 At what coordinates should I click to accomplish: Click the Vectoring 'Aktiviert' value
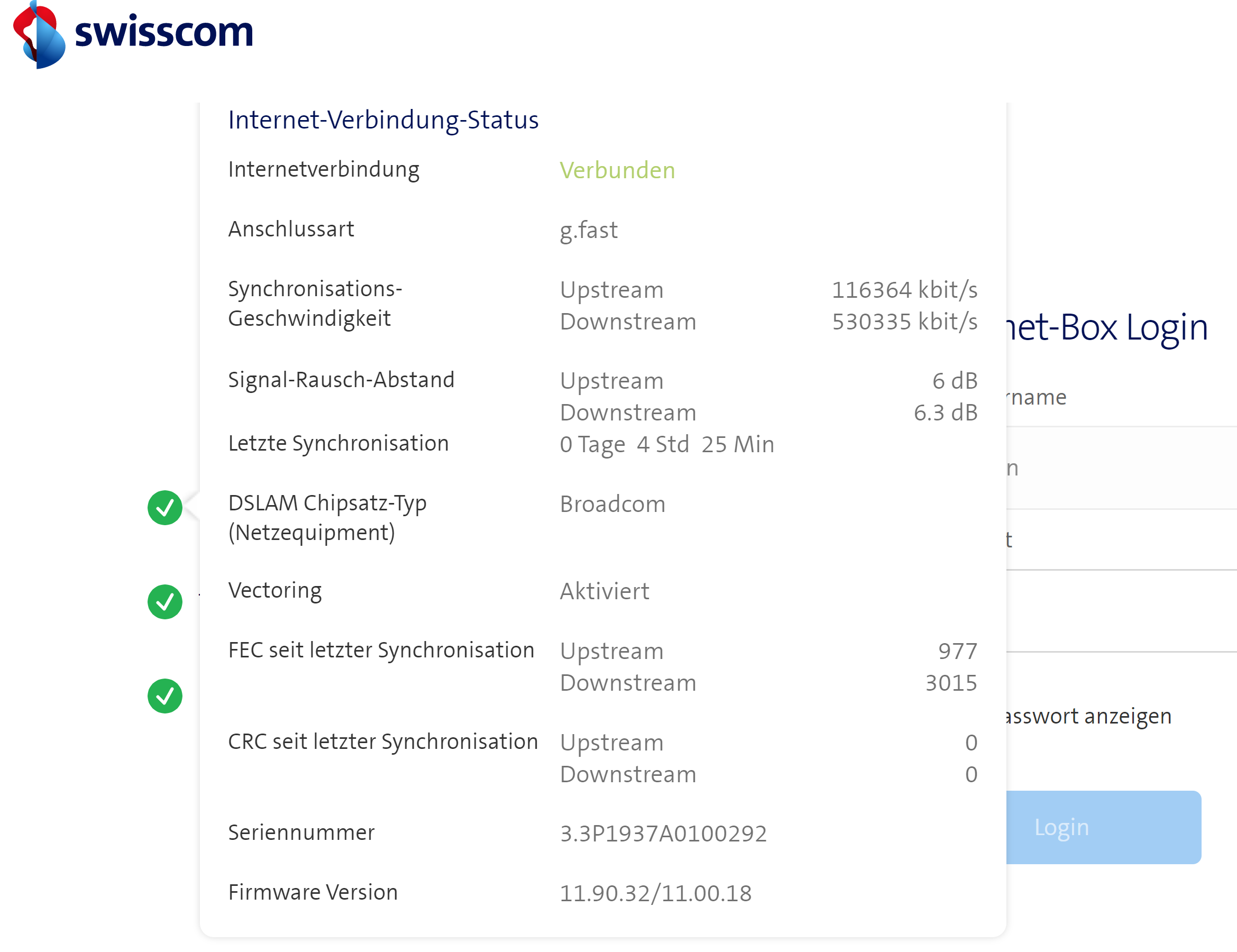click(604, 591)
